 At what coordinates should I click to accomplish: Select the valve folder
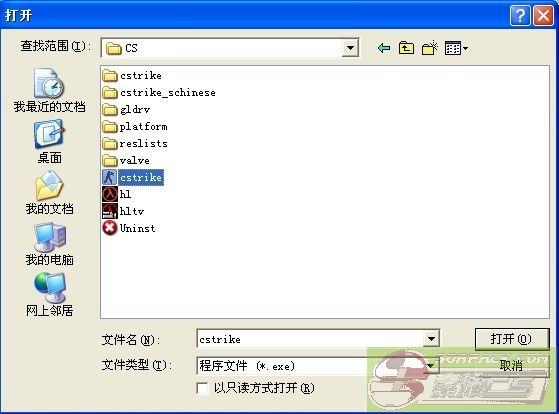(x=126, y=160)
